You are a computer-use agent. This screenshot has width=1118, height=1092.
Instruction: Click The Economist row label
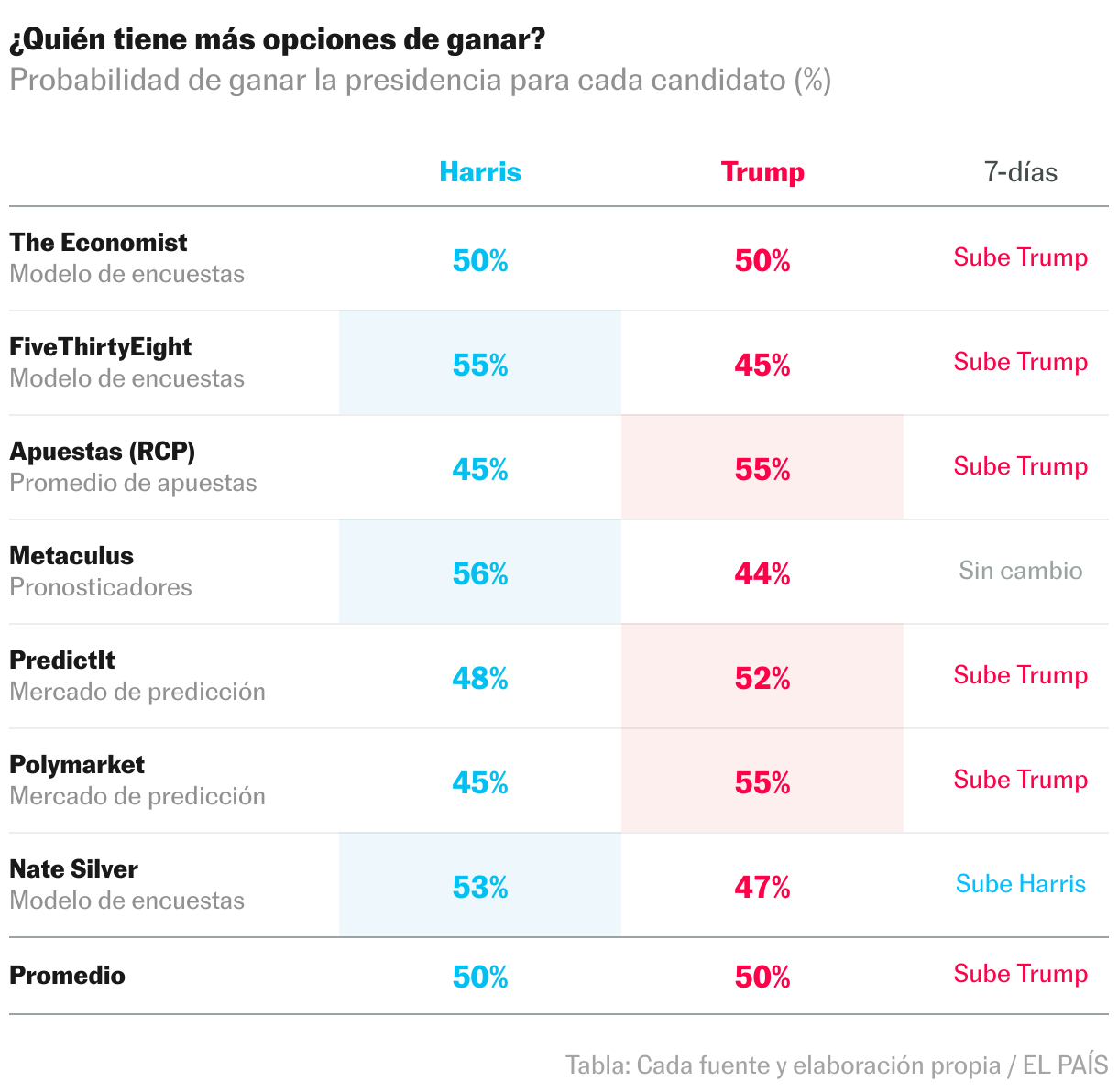point(99,243)
